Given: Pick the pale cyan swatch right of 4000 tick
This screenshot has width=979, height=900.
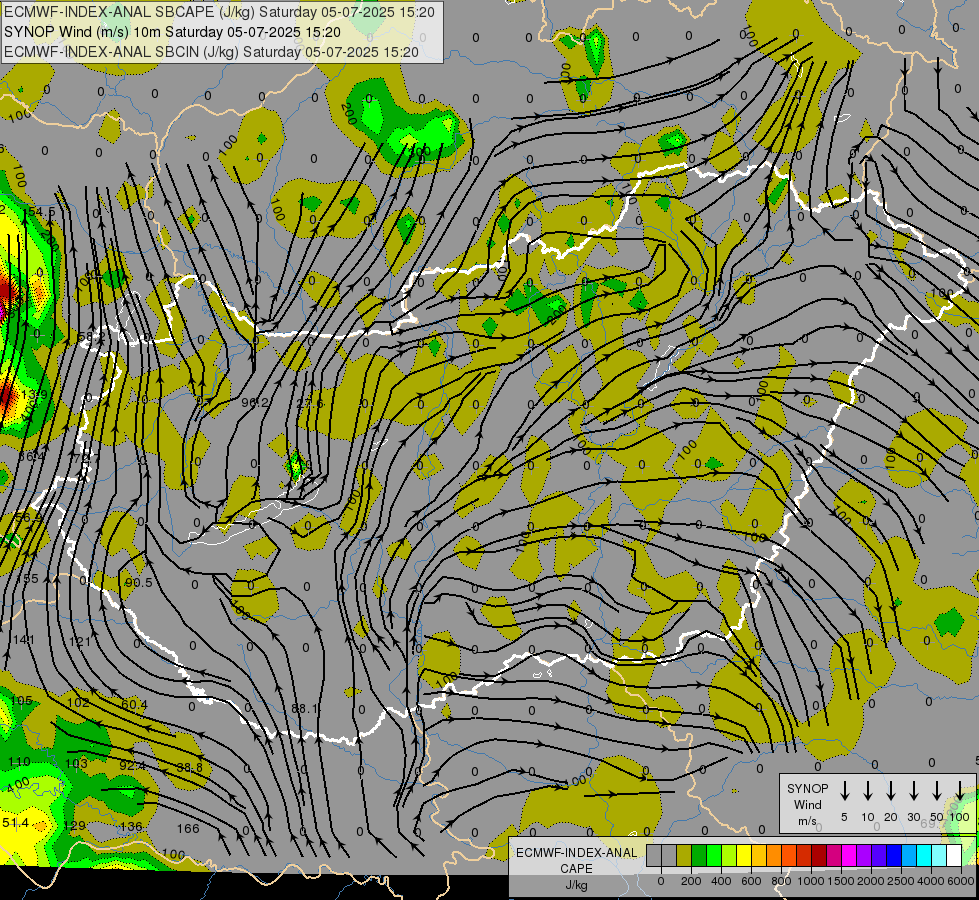Looking at the screenshot, I should 938,855.
